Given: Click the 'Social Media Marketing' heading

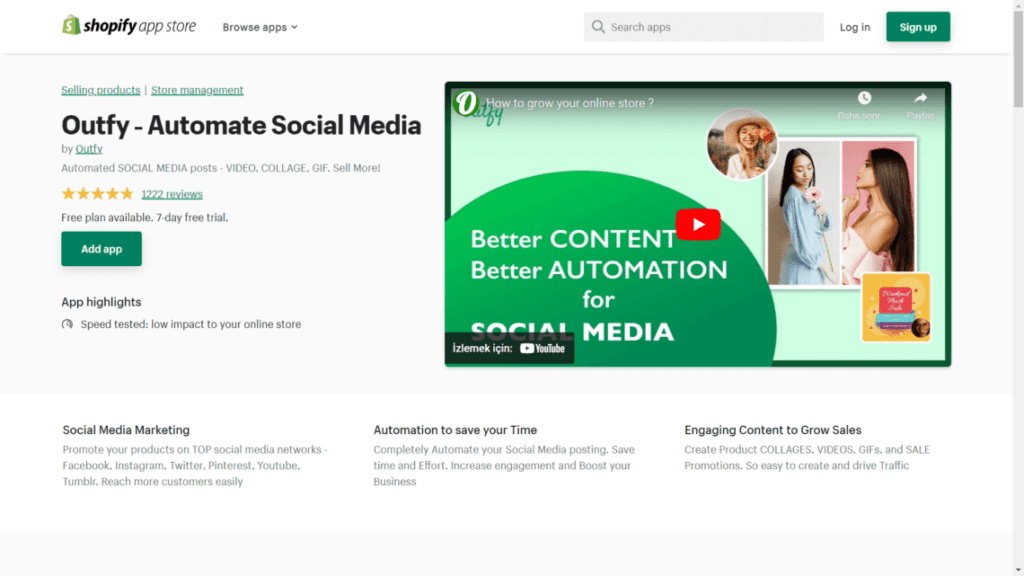Looking at the screenshot, I should click(x=126, y=430).
